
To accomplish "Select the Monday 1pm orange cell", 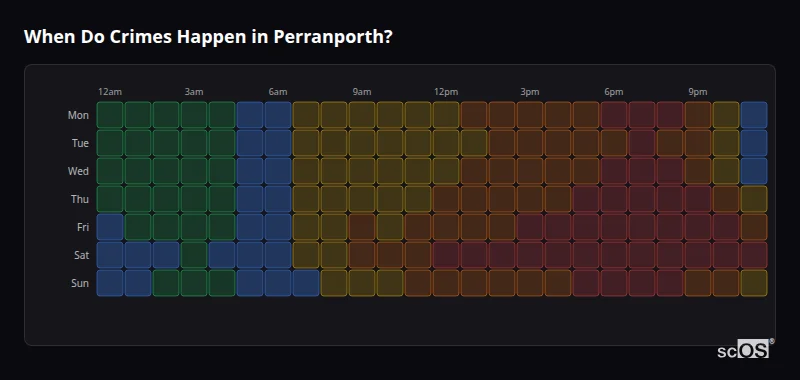I will click(474, 115).
